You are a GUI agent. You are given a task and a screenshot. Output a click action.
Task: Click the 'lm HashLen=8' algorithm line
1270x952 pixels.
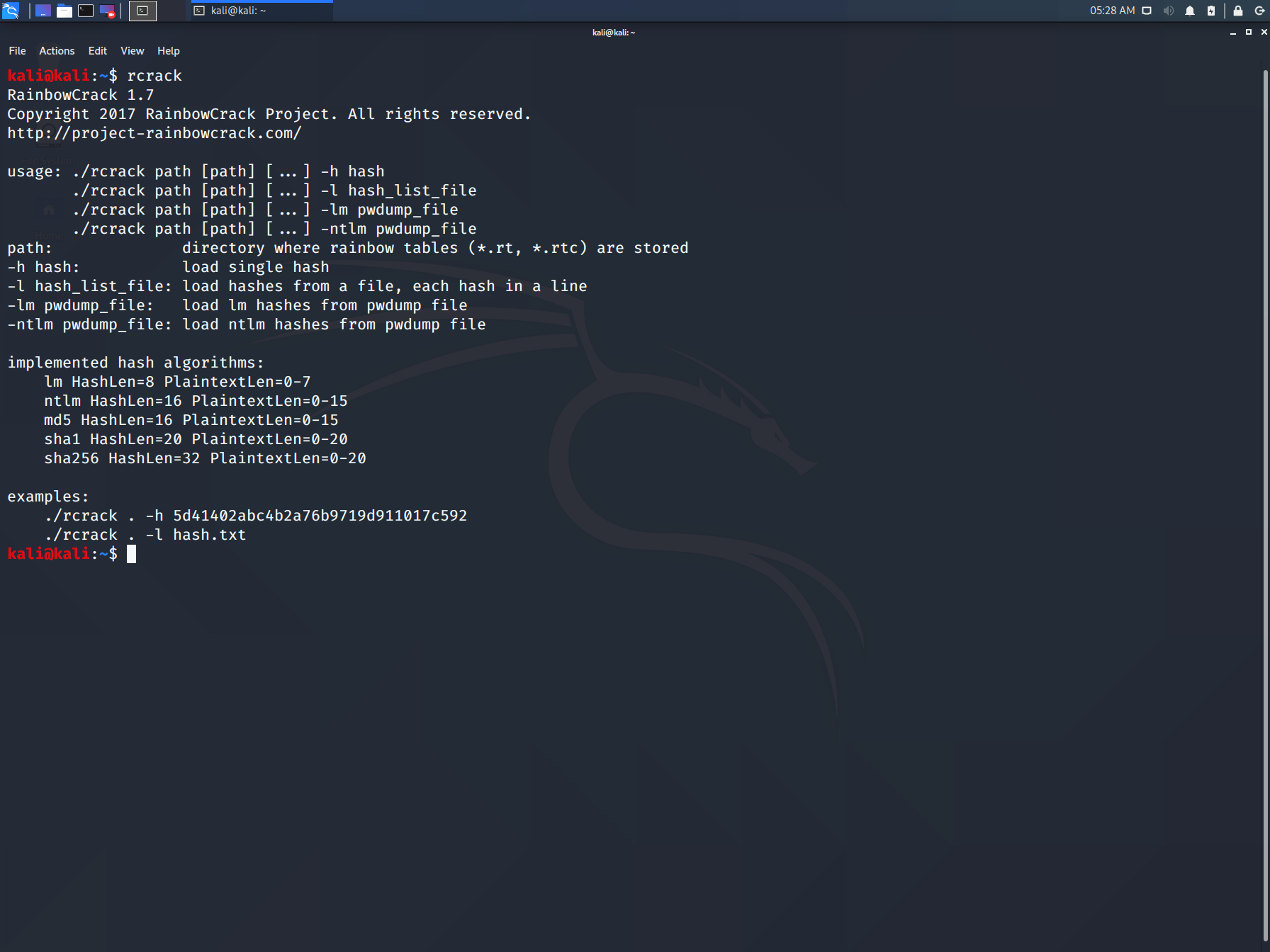177,382
